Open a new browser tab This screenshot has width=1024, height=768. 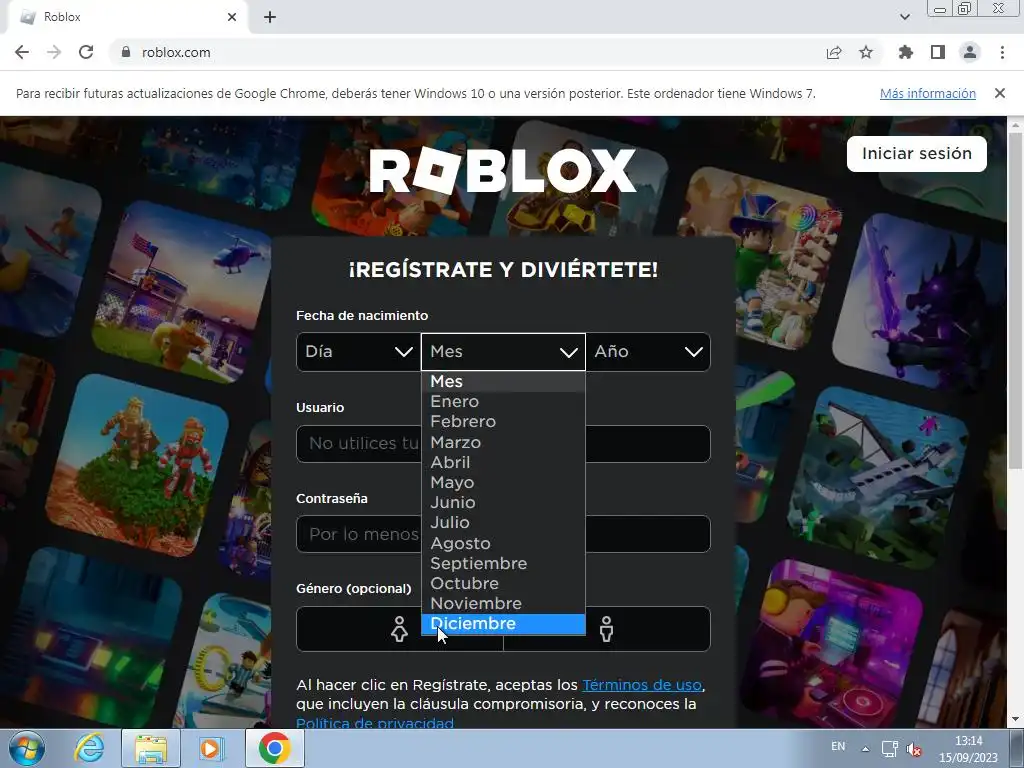[x=270, y=17]
